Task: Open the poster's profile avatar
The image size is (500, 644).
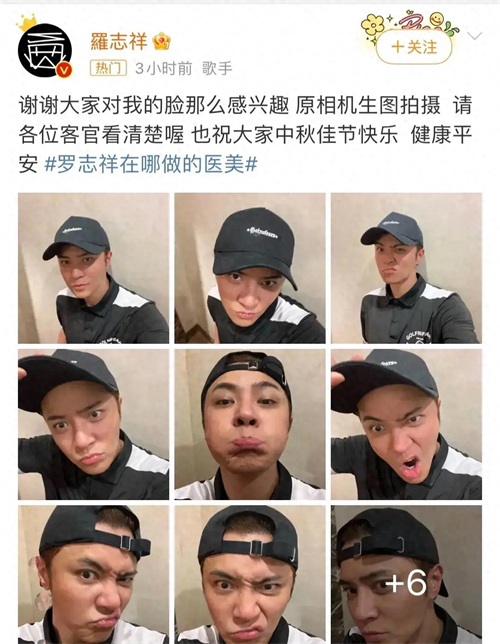Action: click(x=45, y=50)
